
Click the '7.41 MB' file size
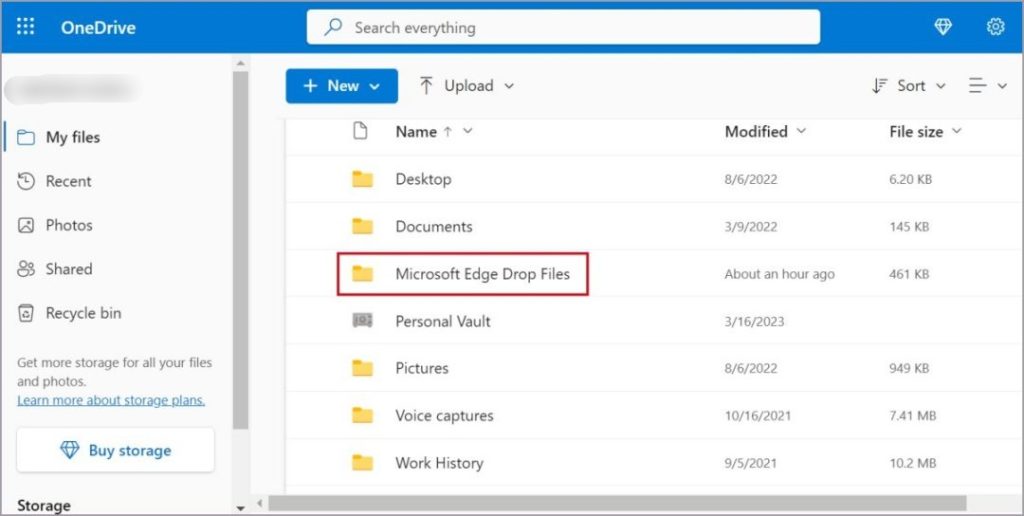tap(912, 415)
